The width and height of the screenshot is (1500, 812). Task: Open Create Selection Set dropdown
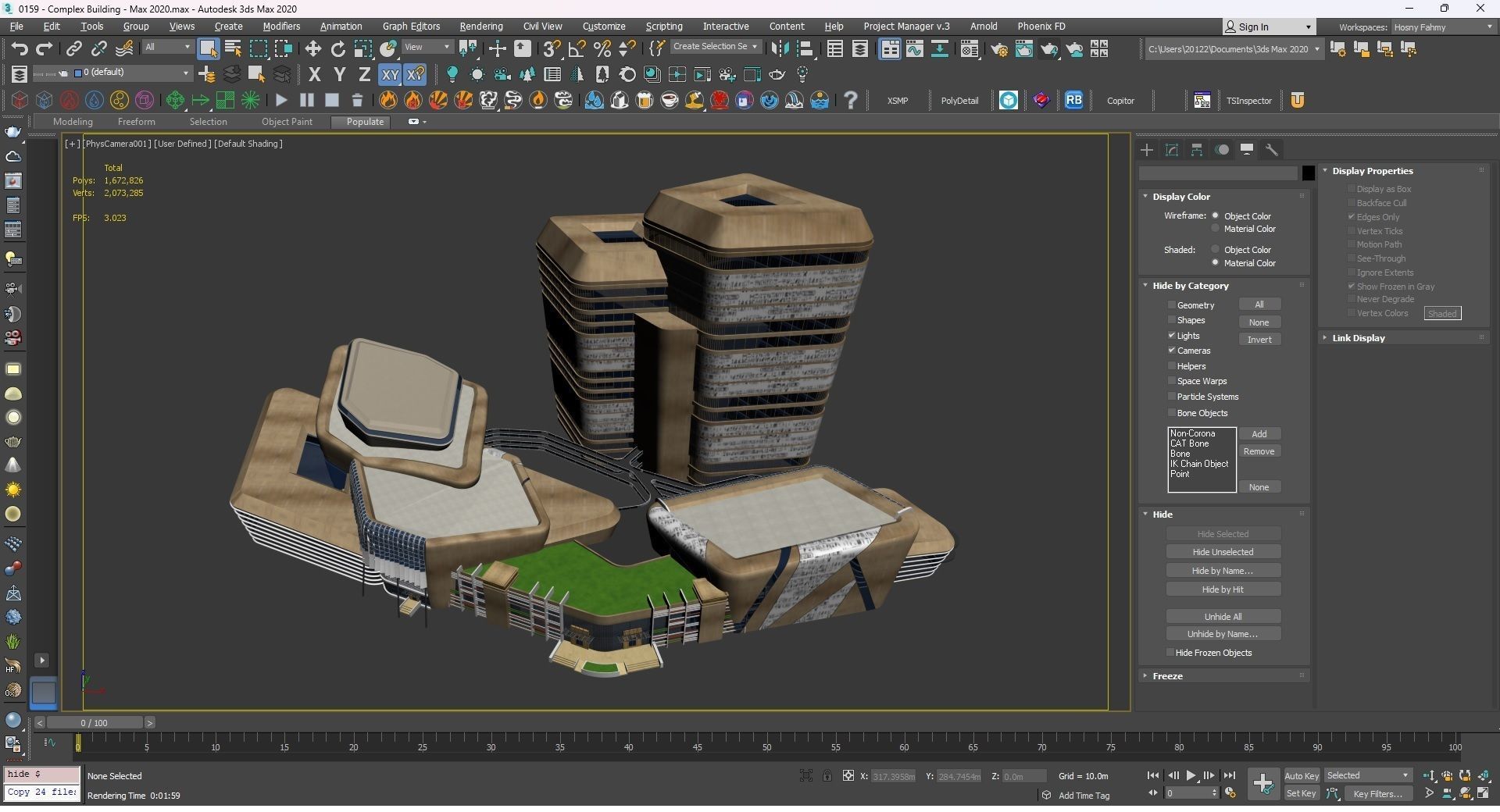click(716, 47)
